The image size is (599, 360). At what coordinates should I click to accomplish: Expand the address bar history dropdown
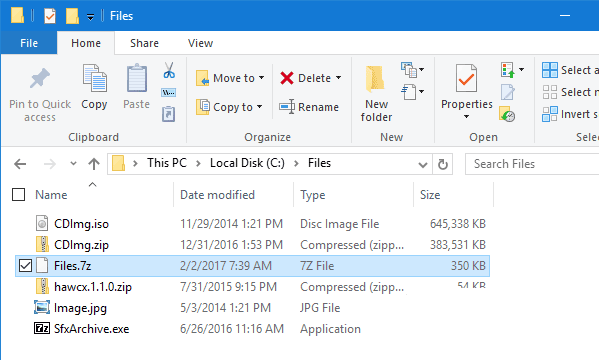(x=423, y=165)
